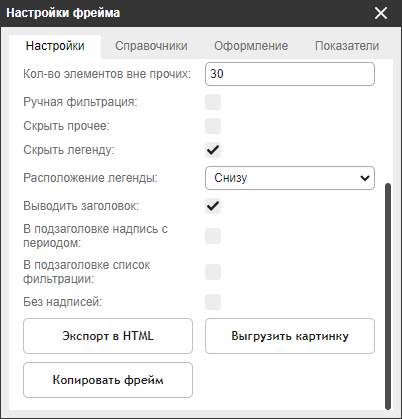The height and width of the screenshot is (419, 402).
Task: Click the Выводить заголовок label text
Action: (x=81, y=206)
